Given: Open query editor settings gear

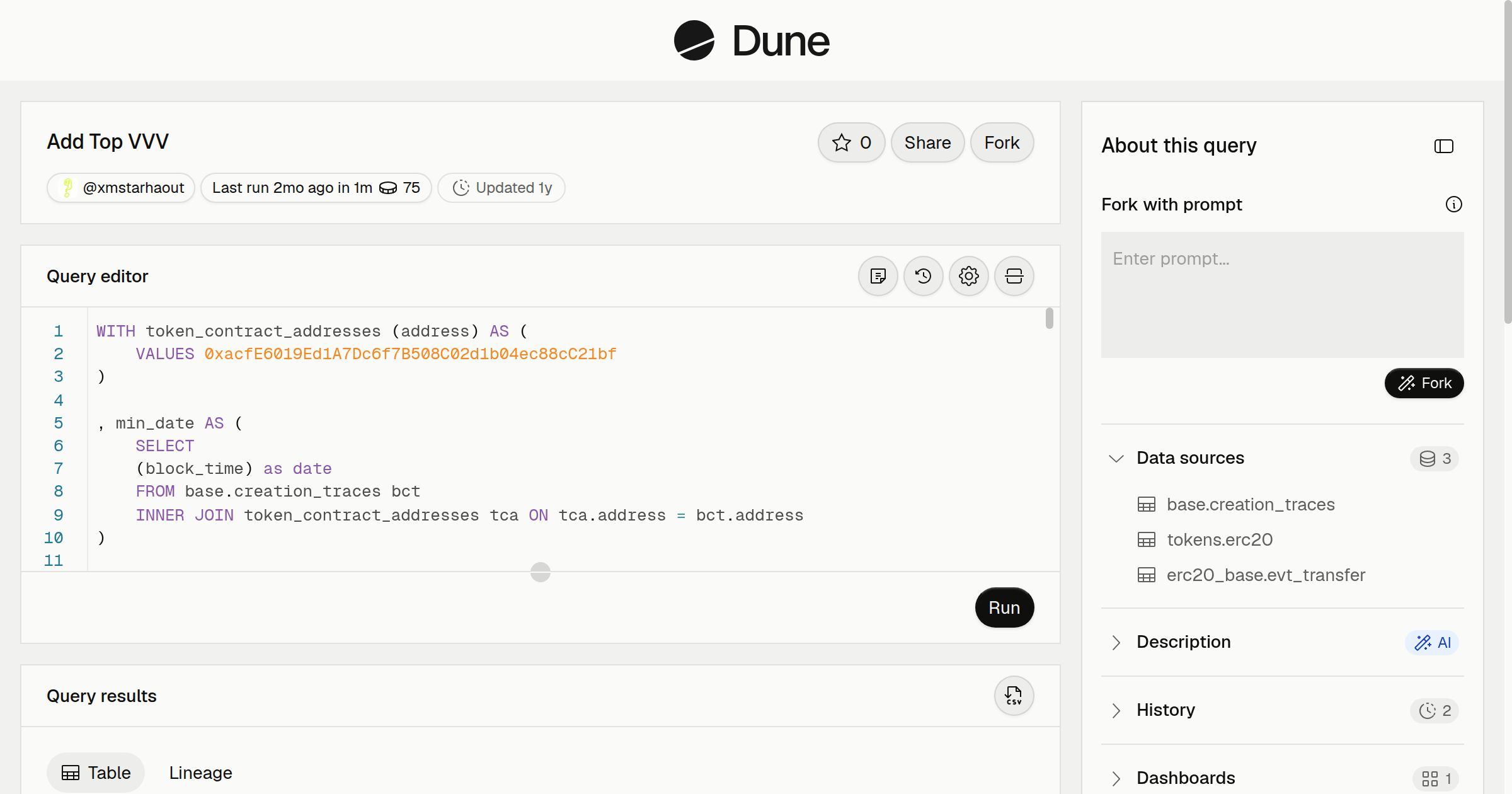Looking at the screenshot, I should pyautogui.click(x=969, y=276).
